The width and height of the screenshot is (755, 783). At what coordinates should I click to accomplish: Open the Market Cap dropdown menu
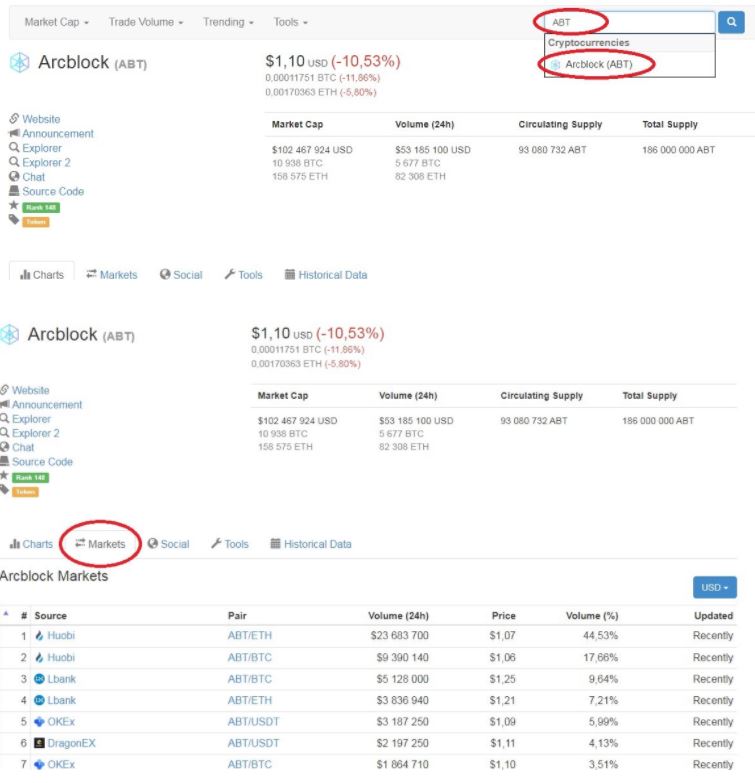point(56,22)
